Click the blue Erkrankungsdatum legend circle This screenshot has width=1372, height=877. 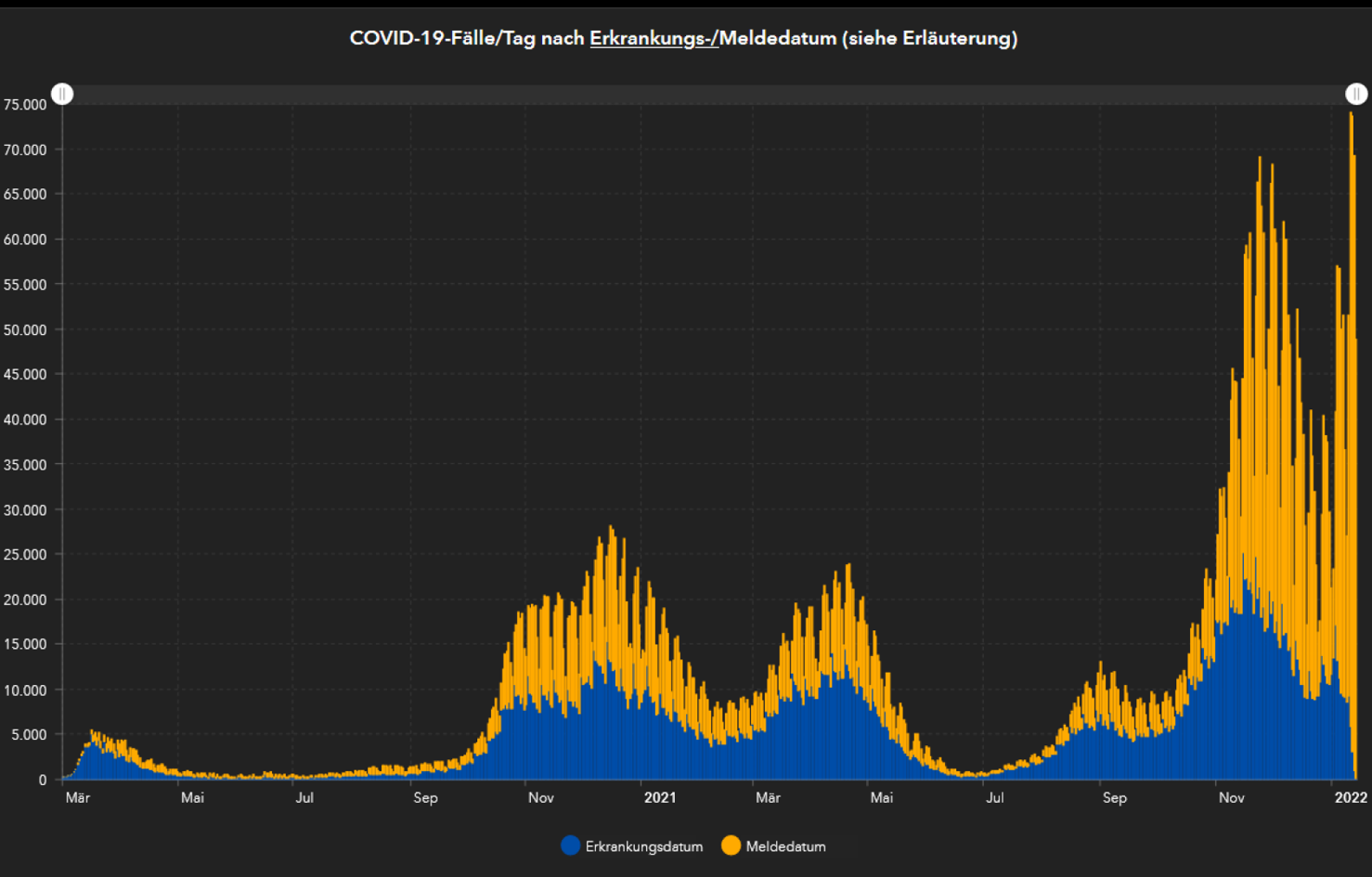coord(571,845)
